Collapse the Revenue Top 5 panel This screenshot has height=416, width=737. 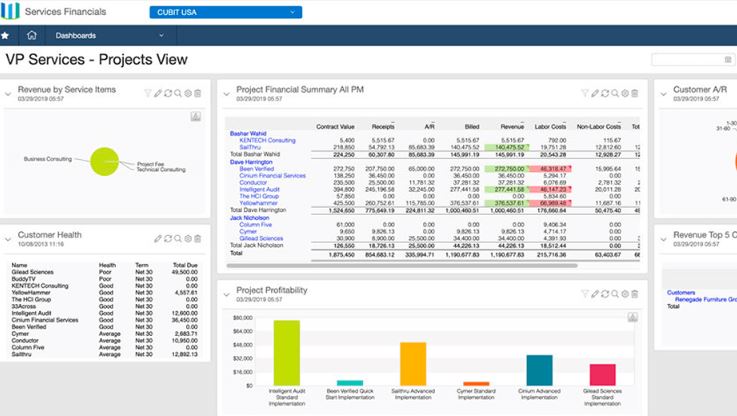pos(664,239)
